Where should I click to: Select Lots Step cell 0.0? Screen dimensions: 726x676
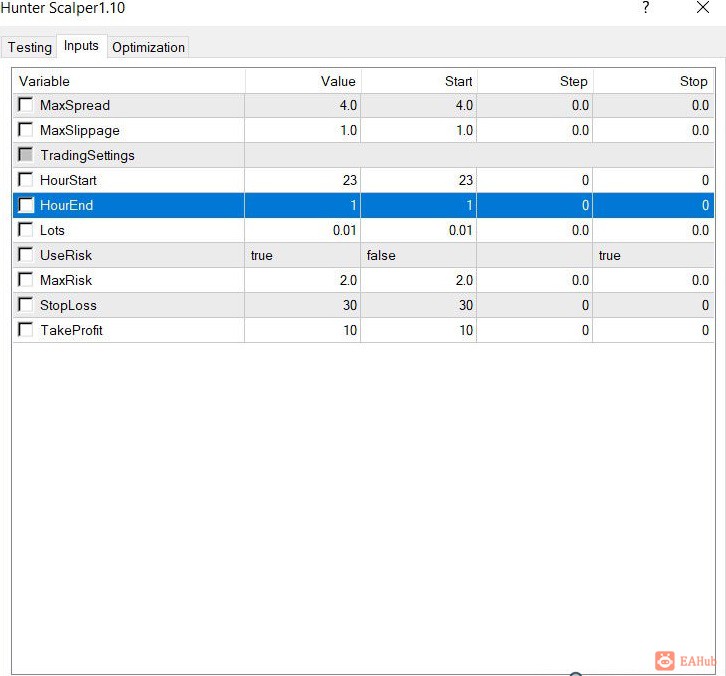click(x=535, y=230)
